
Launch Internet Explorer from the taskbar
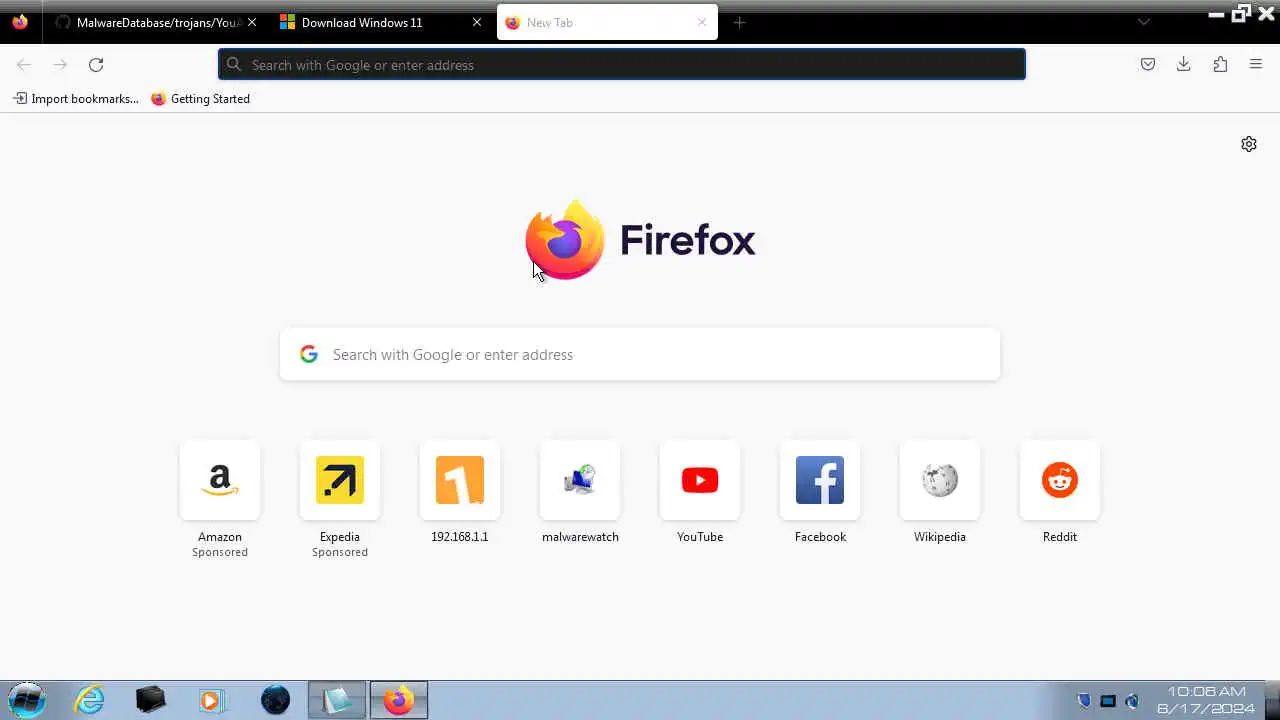[89, 700]
